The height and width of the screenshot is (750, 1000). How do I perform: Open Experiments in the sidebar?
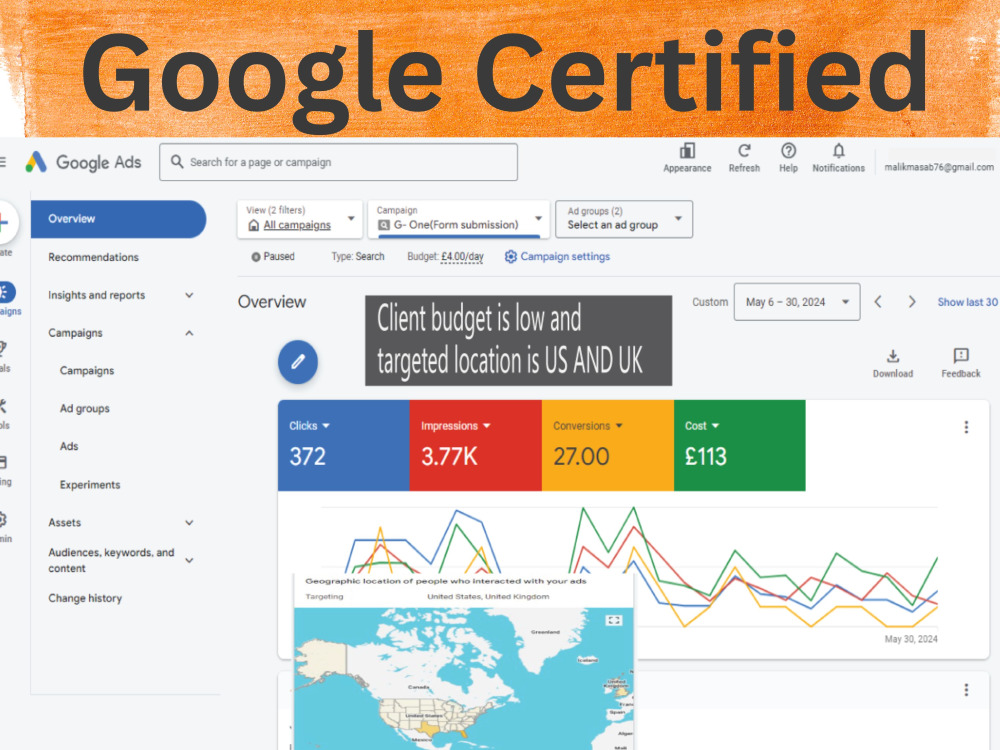89,484
